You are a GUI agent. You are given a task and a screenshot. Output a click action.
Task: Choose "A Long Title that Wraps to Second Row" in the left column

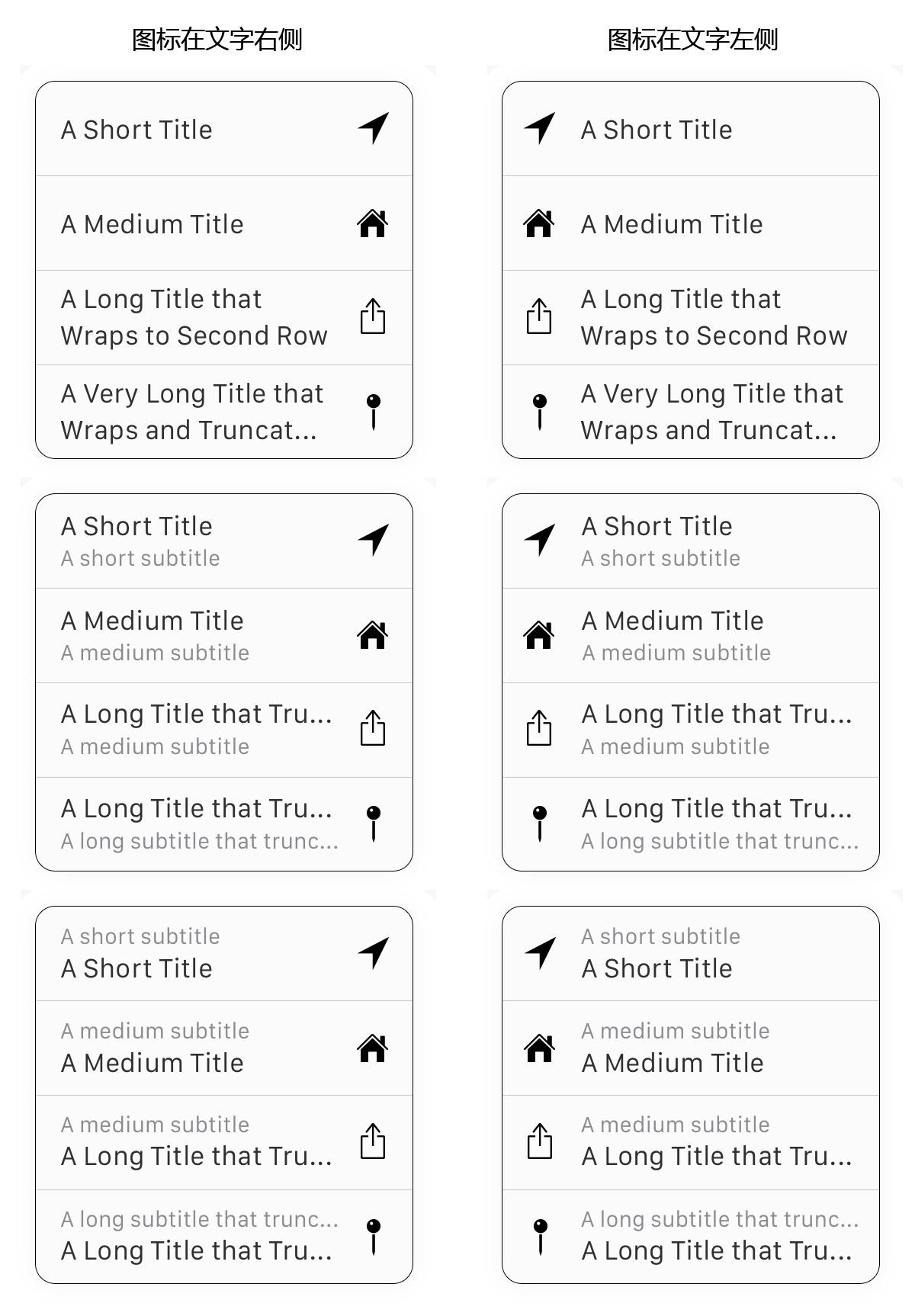(x=224, y=318)
